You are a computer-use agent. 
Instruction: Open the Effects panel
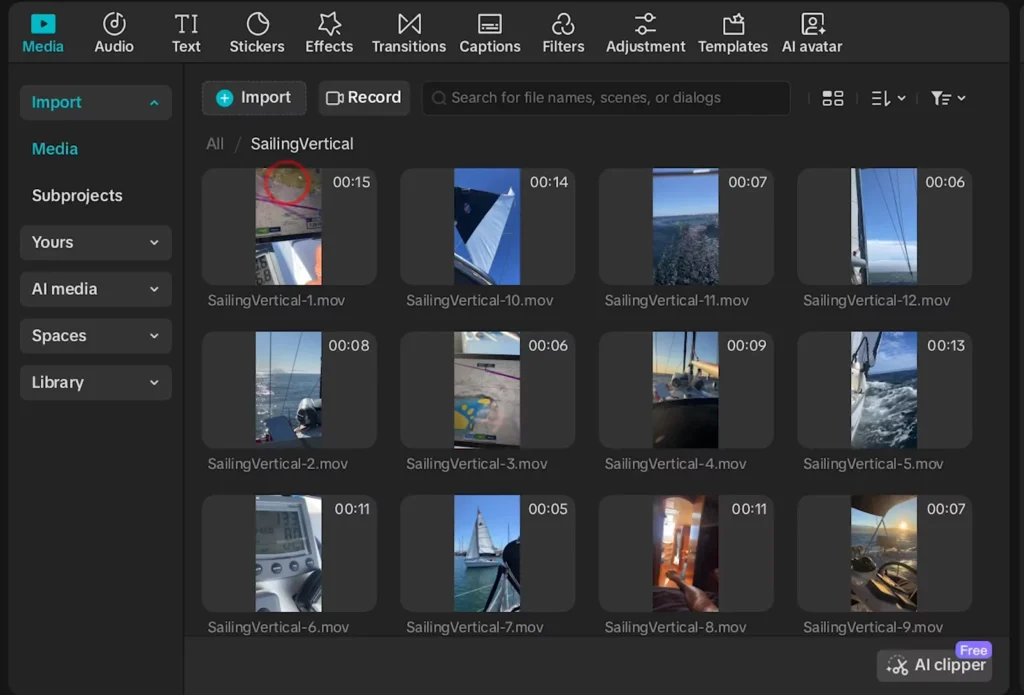click(x=329, y=33)
